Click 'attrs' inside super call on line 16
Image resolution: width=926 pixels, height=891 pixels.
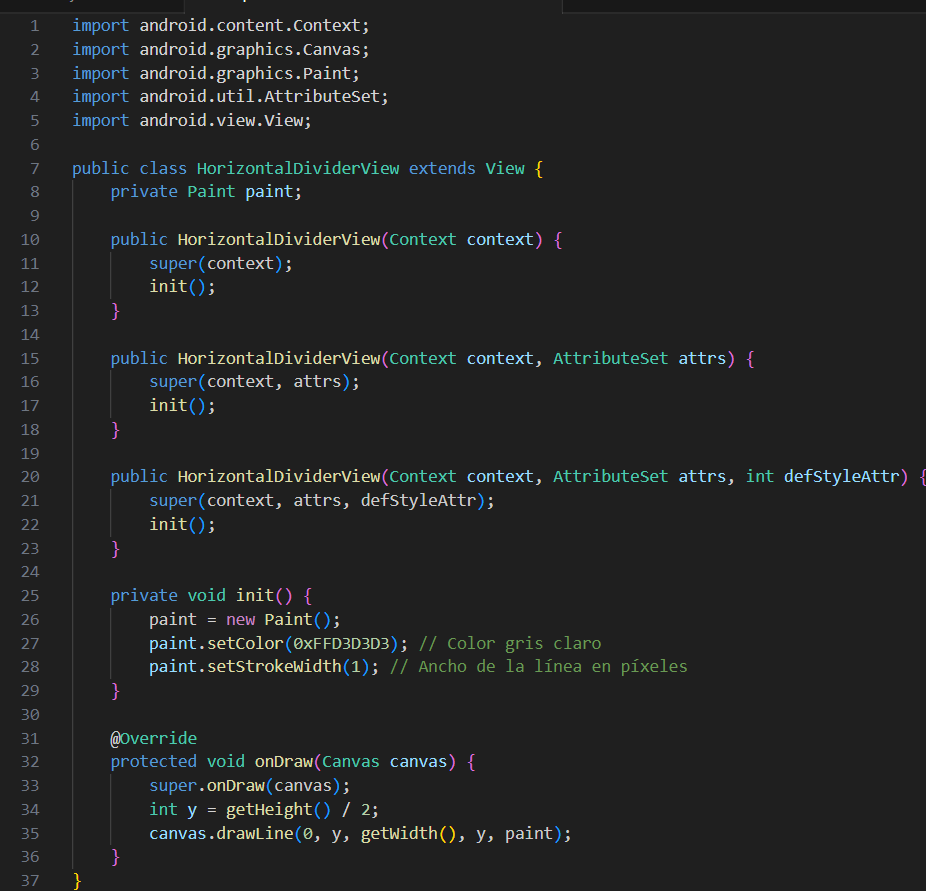click(x=317, y=382)
